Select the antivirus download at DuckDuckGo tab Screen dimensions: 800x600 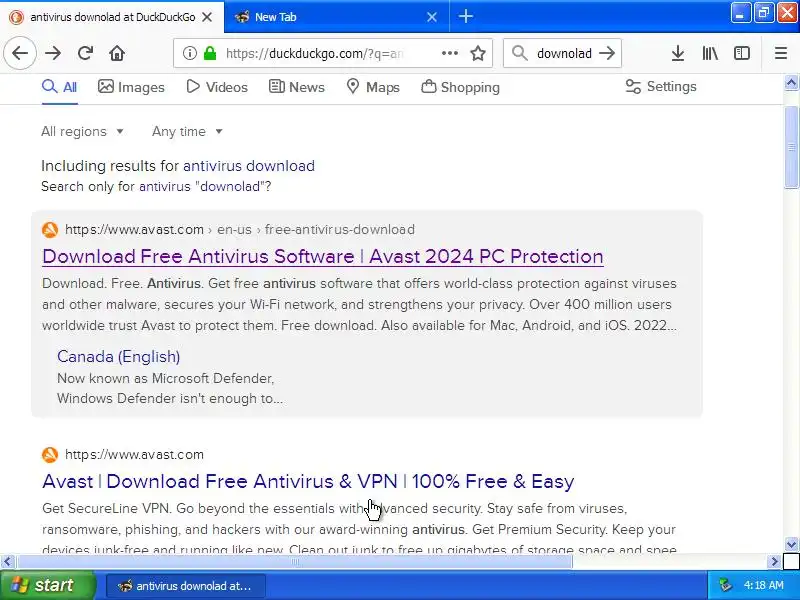click(x=112, y=17)
